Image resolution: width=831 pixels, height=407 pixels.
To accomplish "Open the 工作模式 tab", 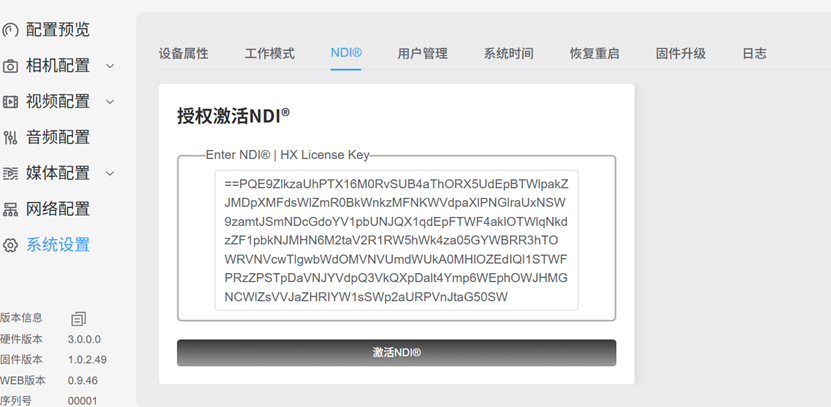I will pyautogui.click(x=269, y=53).
